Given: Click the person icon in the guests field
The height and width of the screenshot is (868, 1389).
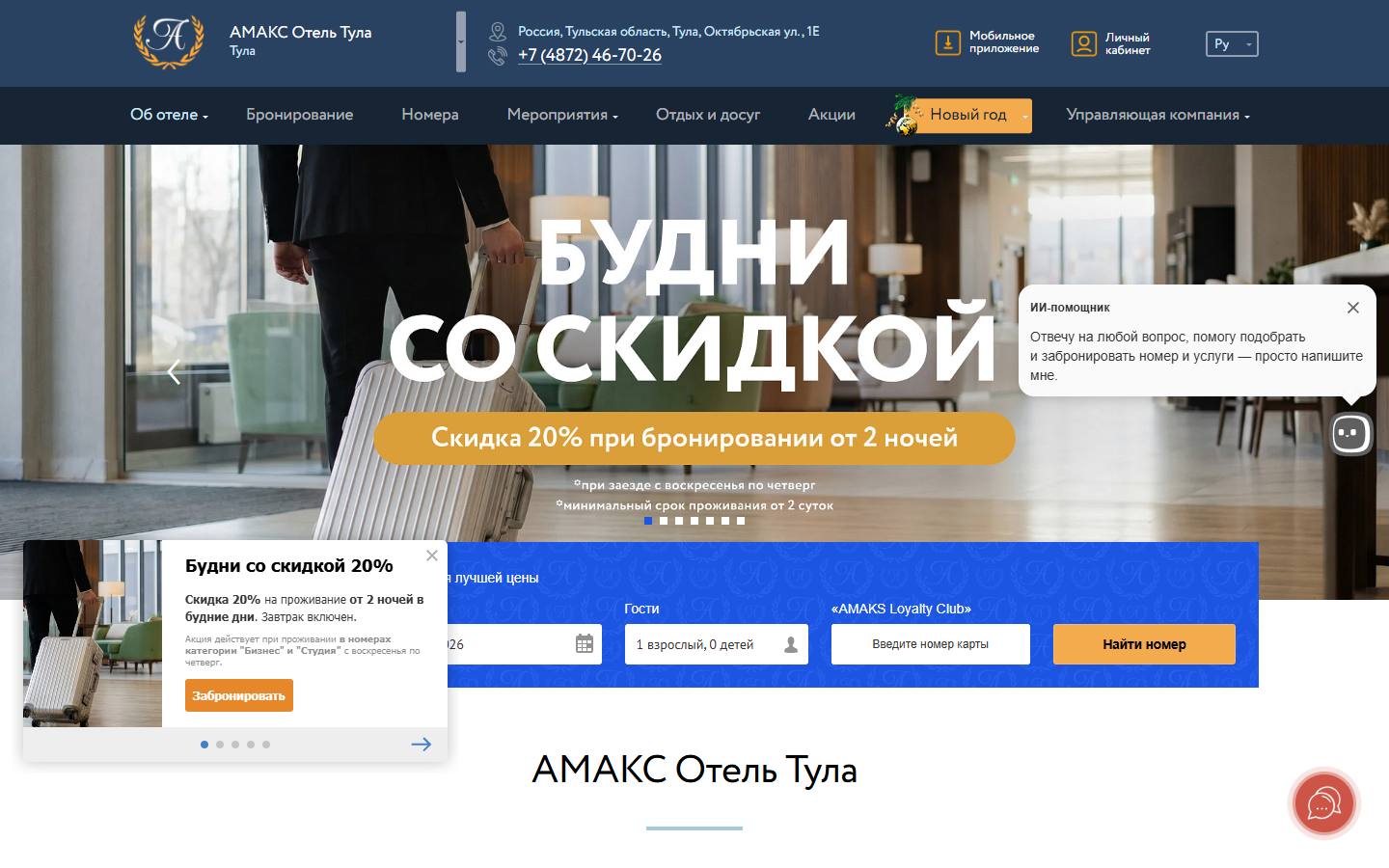Looking at the screenshot, I should (x=791, y=644).
